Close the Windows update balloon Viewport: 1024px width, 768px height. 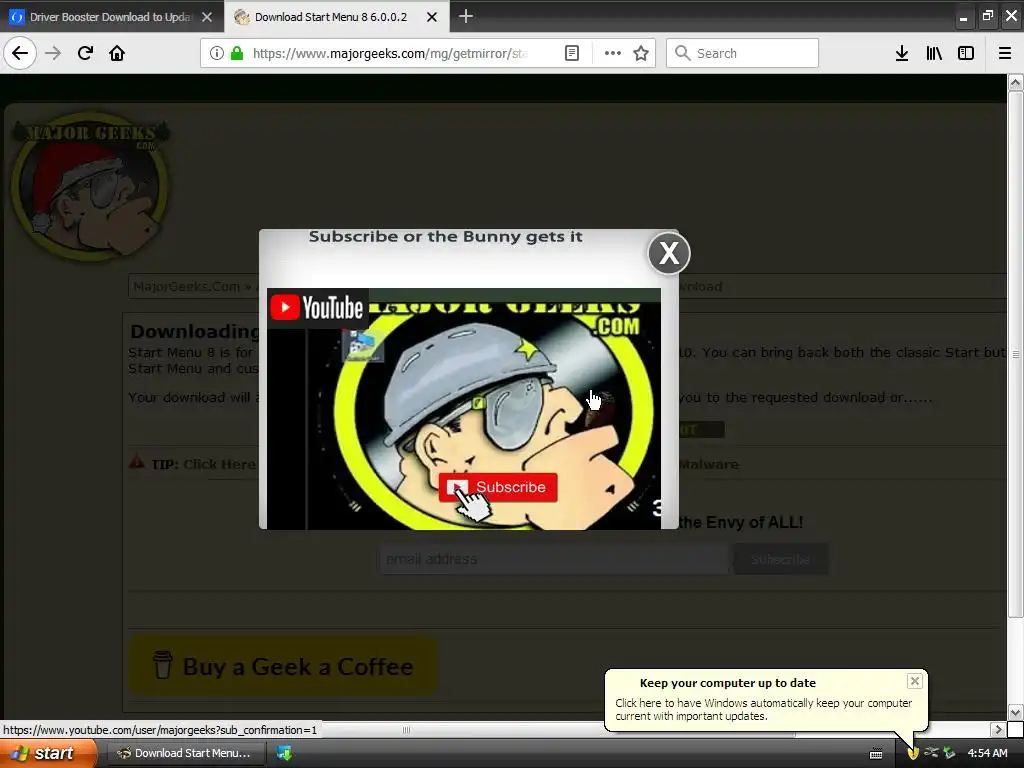[914, 681]
